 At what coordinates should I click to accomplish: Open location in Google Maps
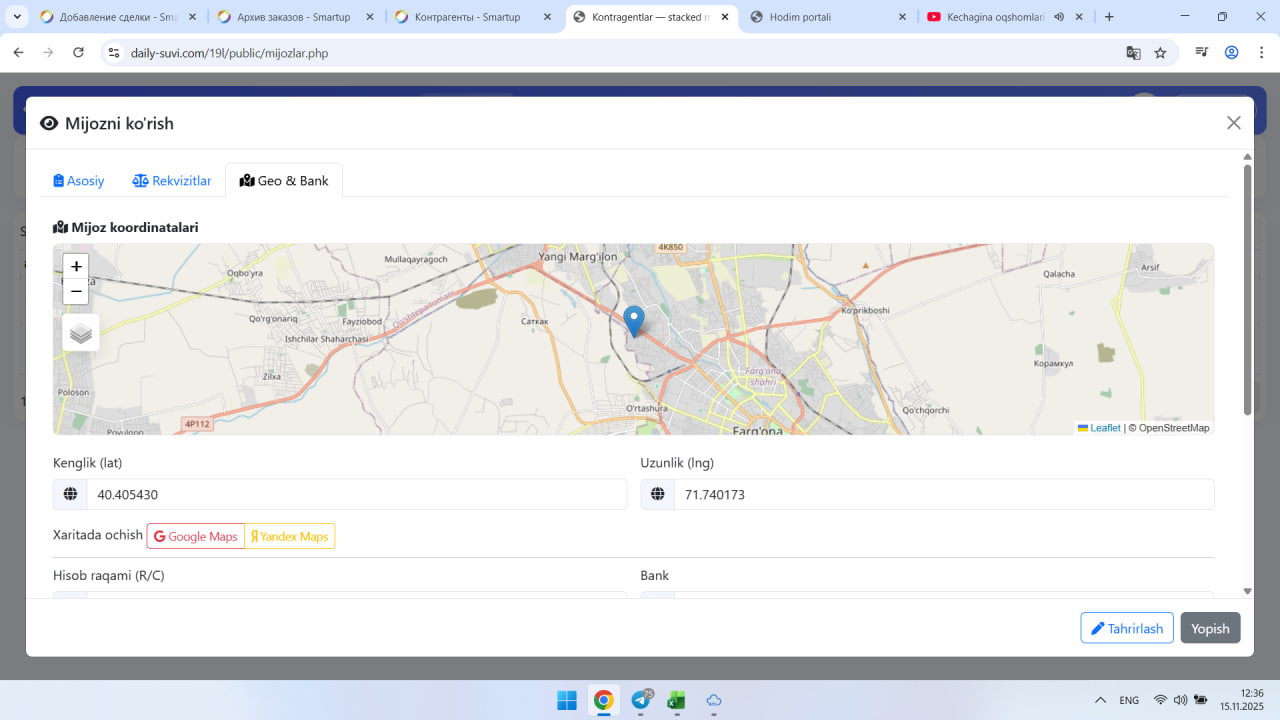pos(196,536)
